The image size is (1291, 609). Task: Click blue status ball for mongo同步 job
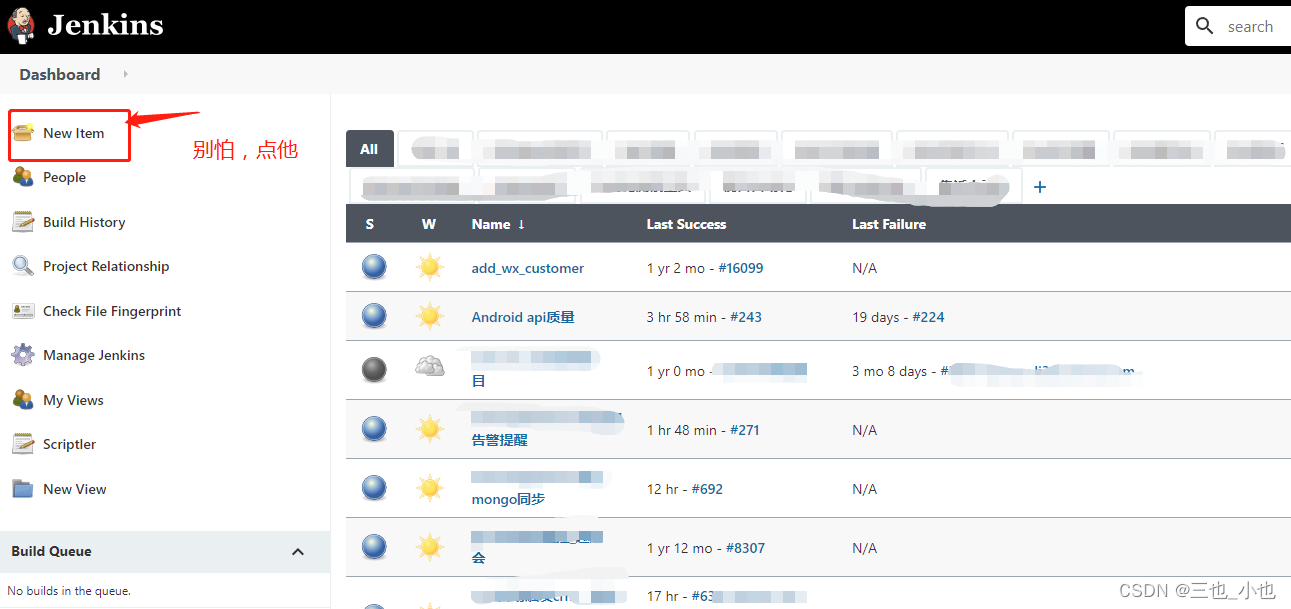374,488
